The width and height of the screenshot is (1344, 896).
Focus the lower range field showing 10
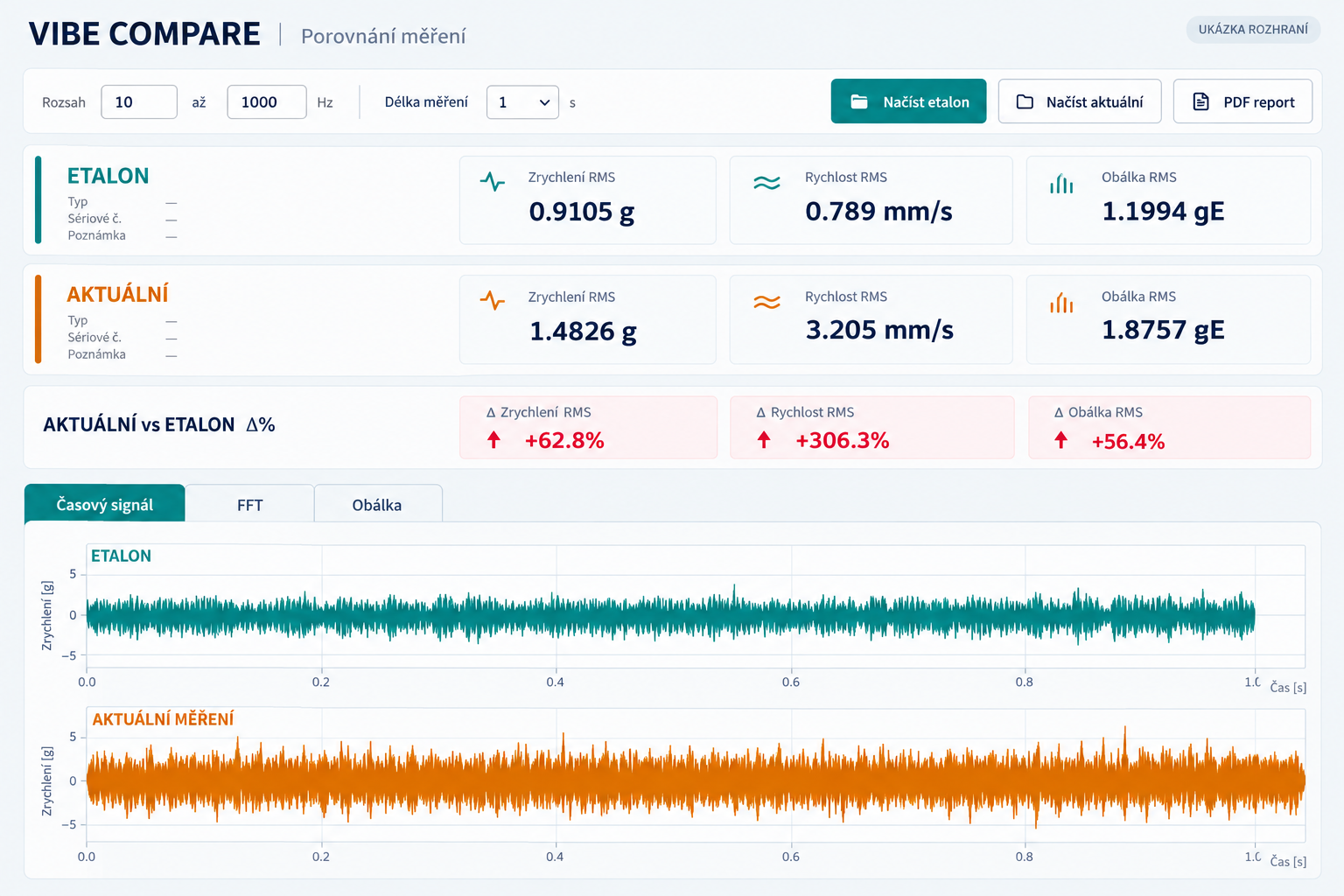139,102
